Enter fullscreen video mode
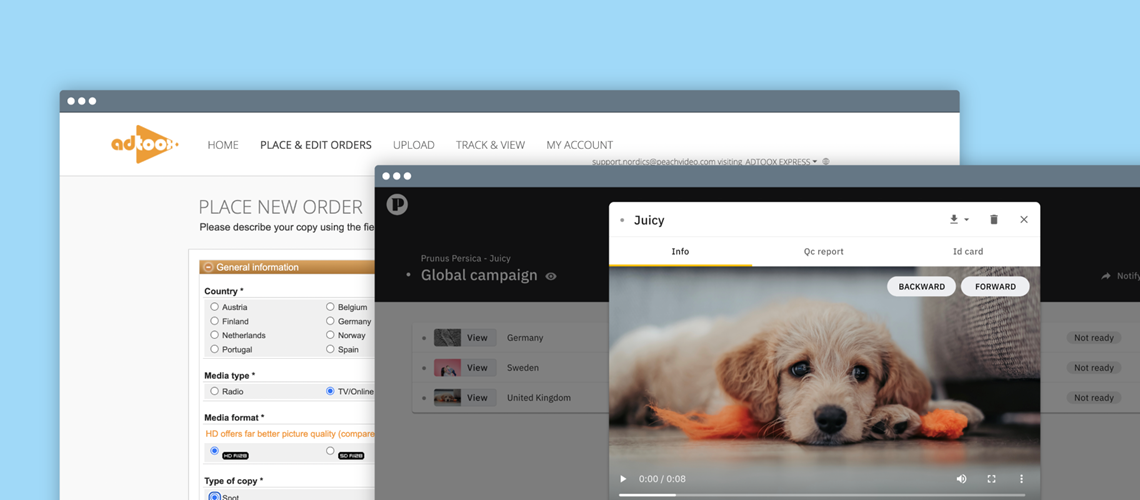 (991, 479)
